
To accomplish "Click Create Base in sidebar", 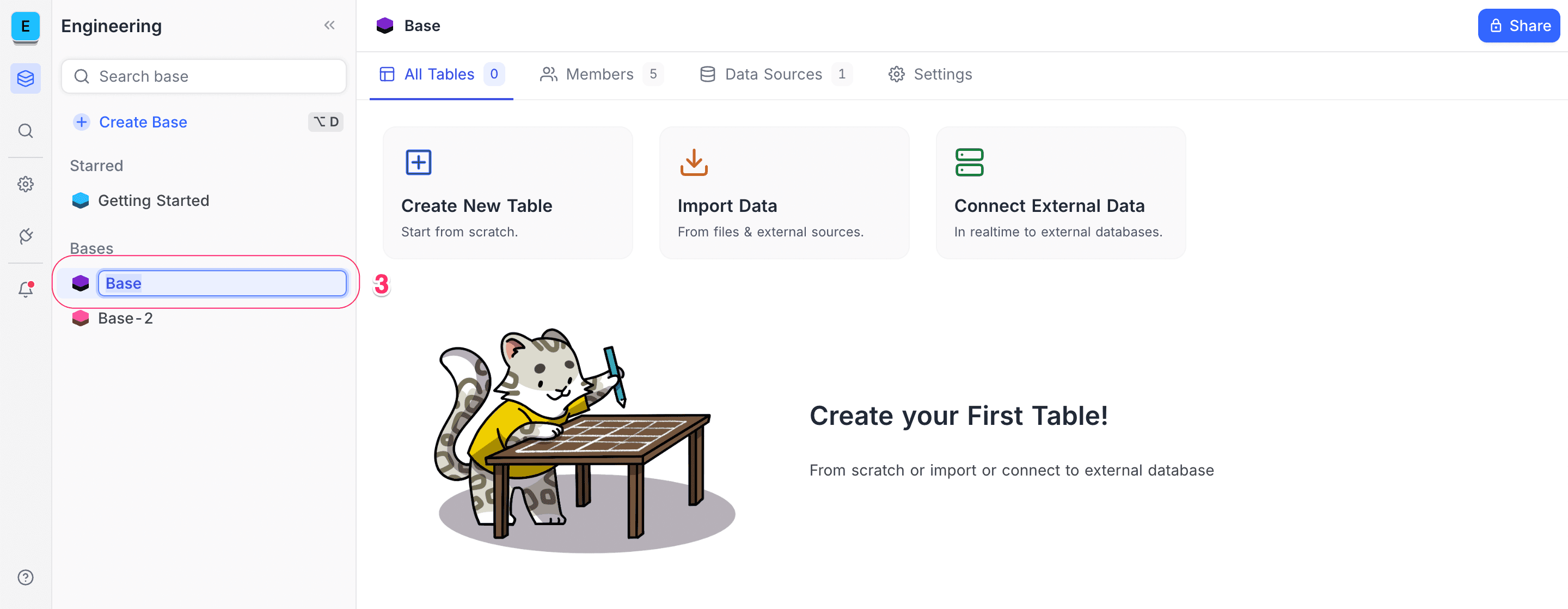I will click(x=143, y=123).
